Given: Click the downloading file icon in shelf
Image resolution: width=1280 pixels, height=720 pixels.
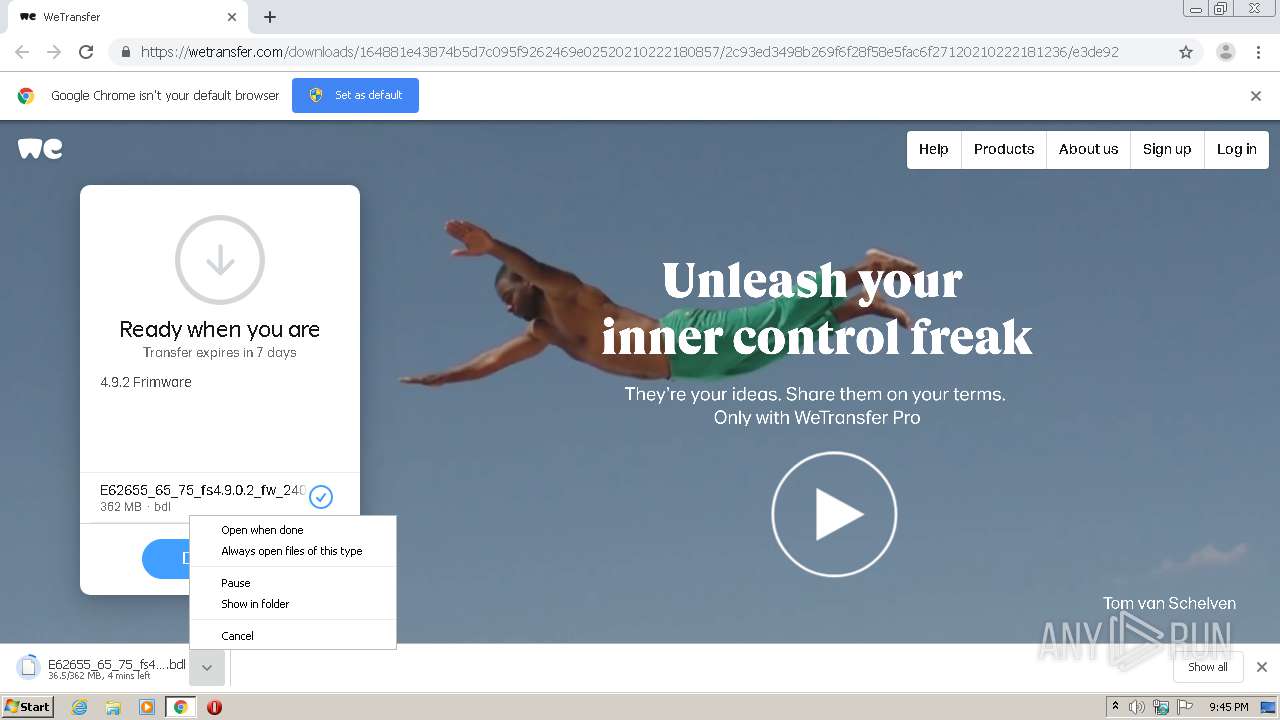Looking at the screenshot, I should click(x=29, y=667).
